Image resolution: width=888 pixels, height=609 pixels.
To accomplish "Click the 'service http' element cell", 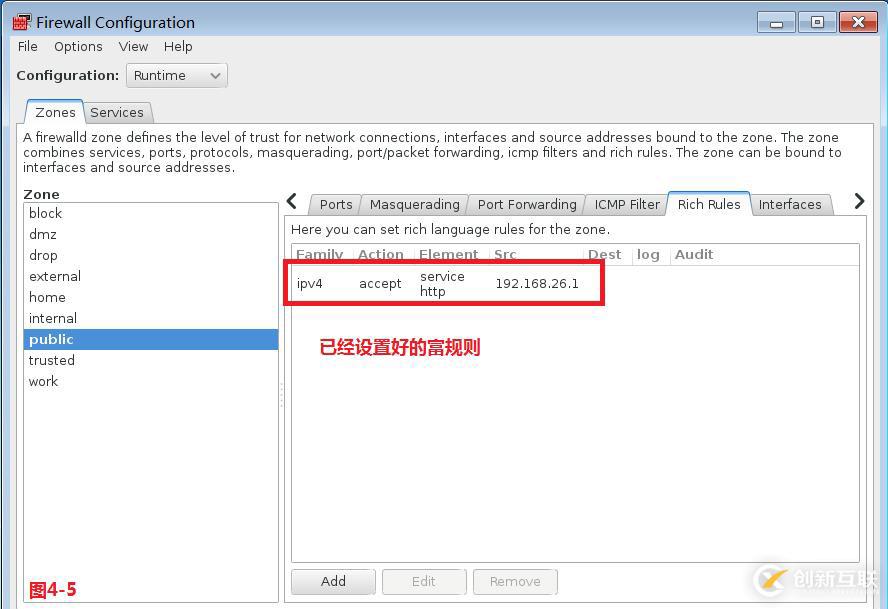I will [442, 283].
